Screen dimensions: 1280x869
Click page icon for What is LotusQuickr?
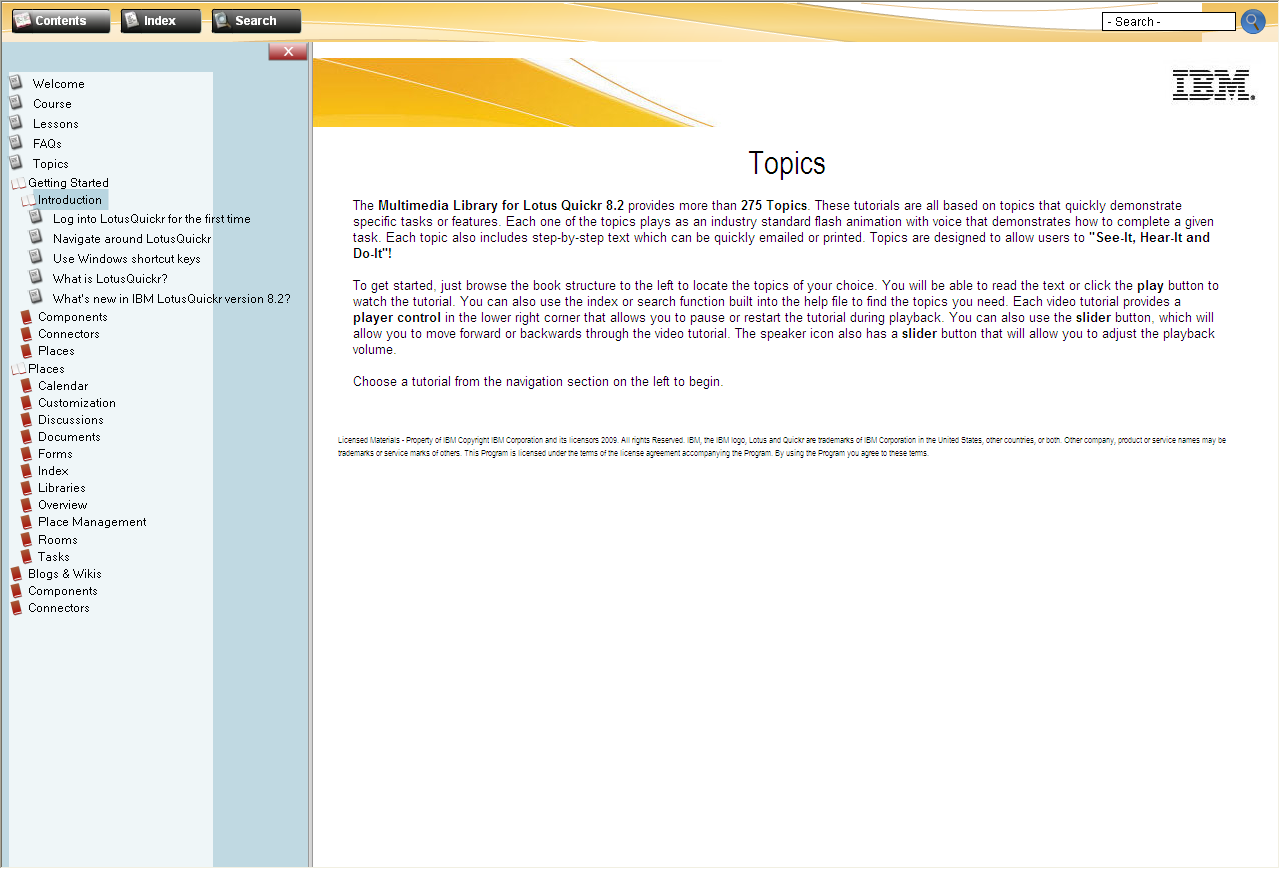pos(36,278)
